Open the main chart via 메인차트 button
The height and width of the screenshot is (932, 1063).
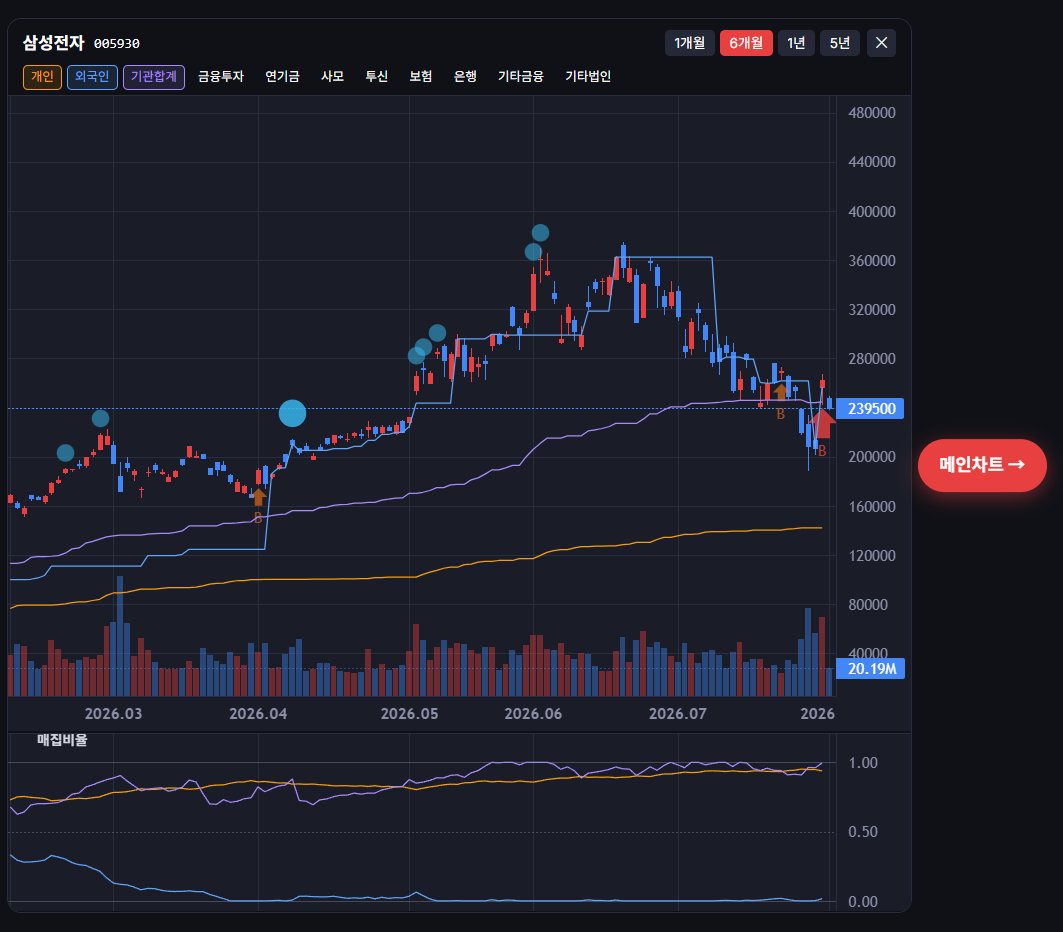982,465
